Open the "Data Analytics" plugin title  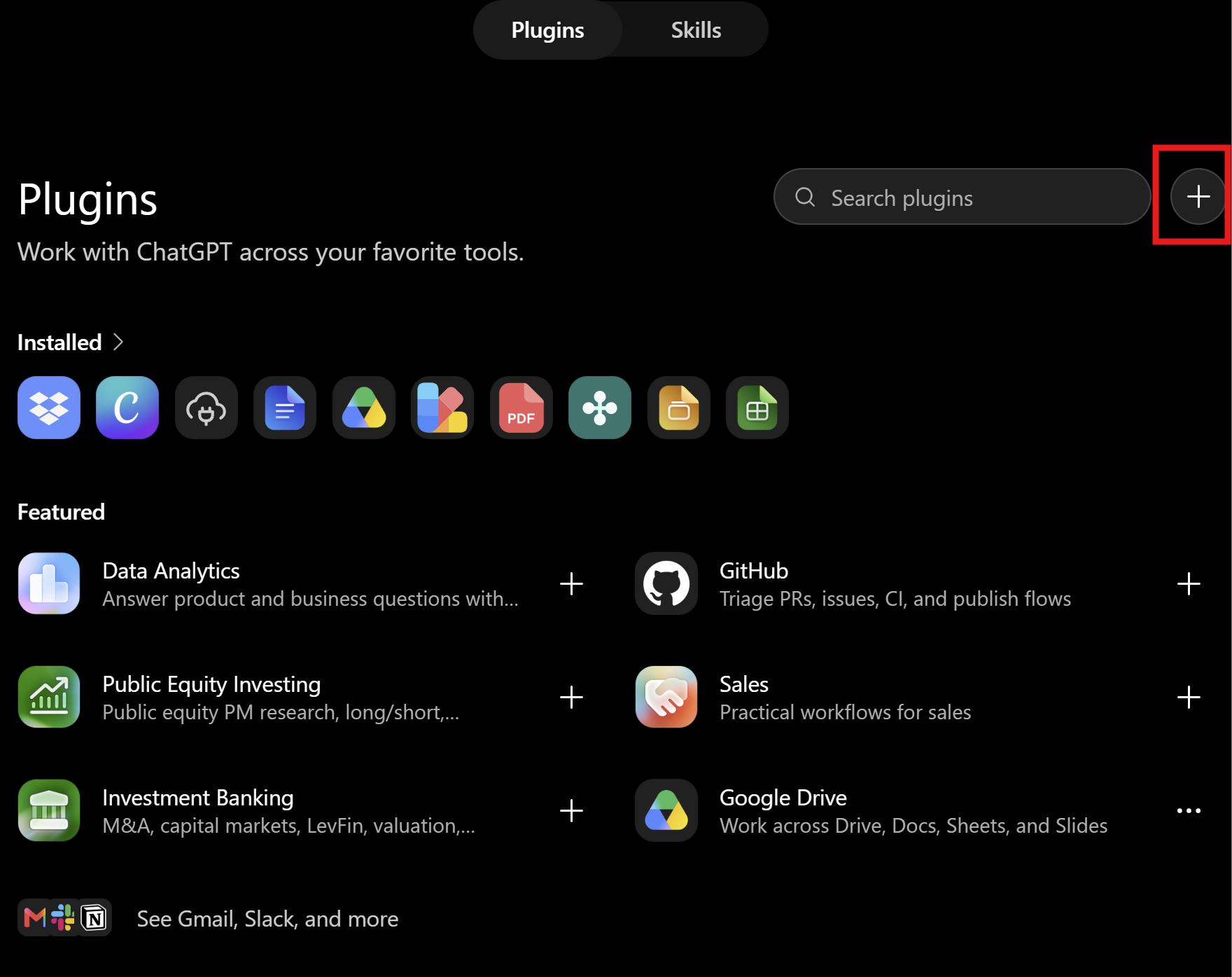point(171,571)
